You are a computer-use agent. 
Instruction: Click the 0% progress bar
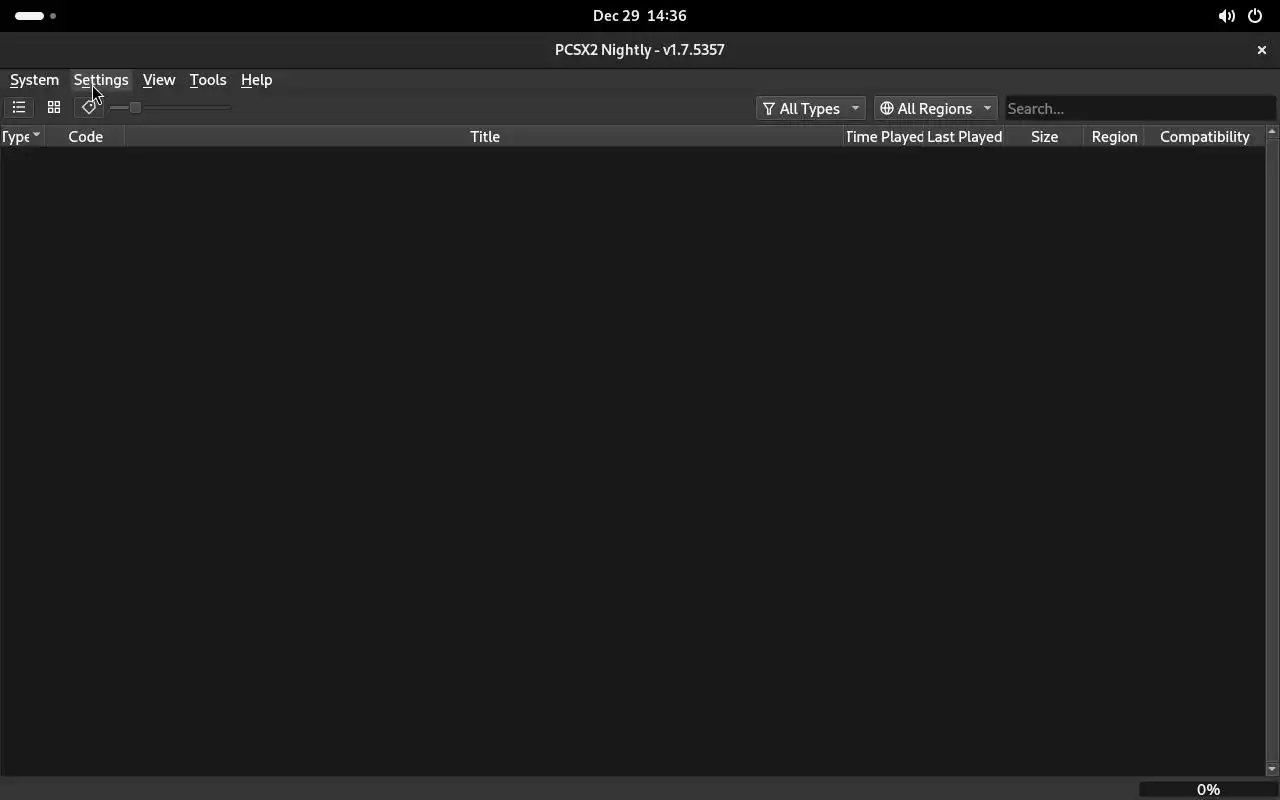1208,789
